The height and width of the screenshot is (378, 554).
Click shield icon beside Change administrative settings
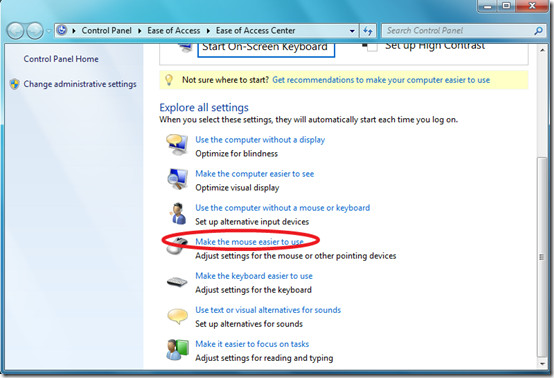point(14,84)
